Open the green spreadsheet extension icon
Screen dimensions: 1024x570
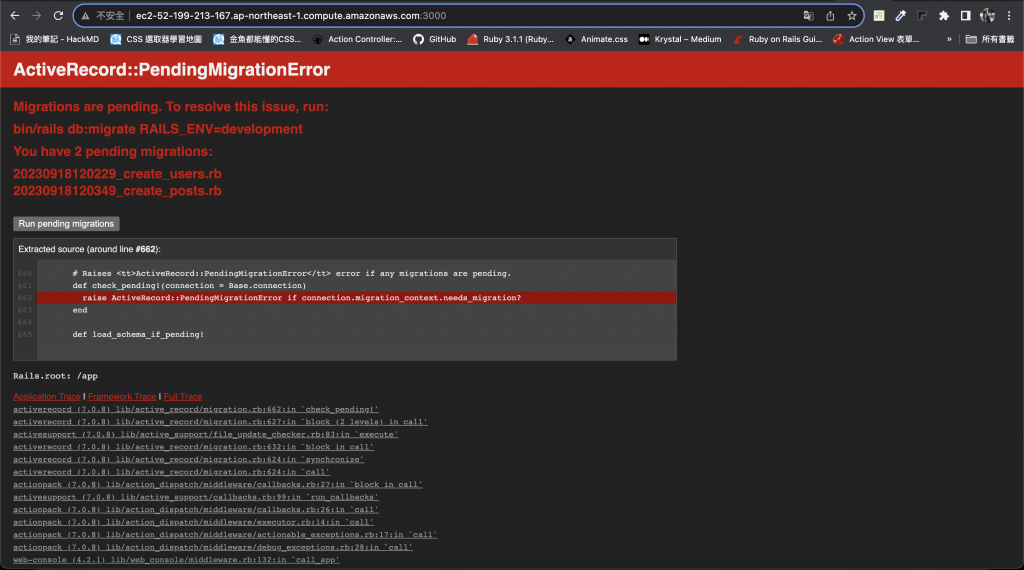tap(879, 16)
